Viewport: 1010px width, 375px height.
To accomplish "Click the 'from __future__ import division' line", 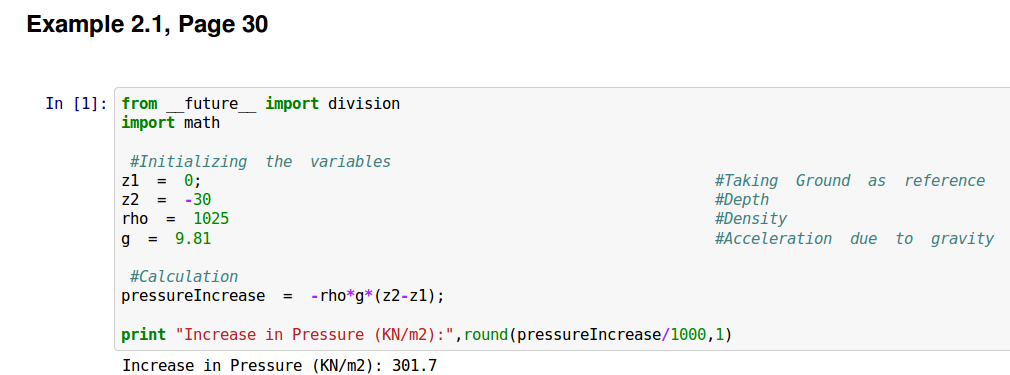I will point(261,103).
